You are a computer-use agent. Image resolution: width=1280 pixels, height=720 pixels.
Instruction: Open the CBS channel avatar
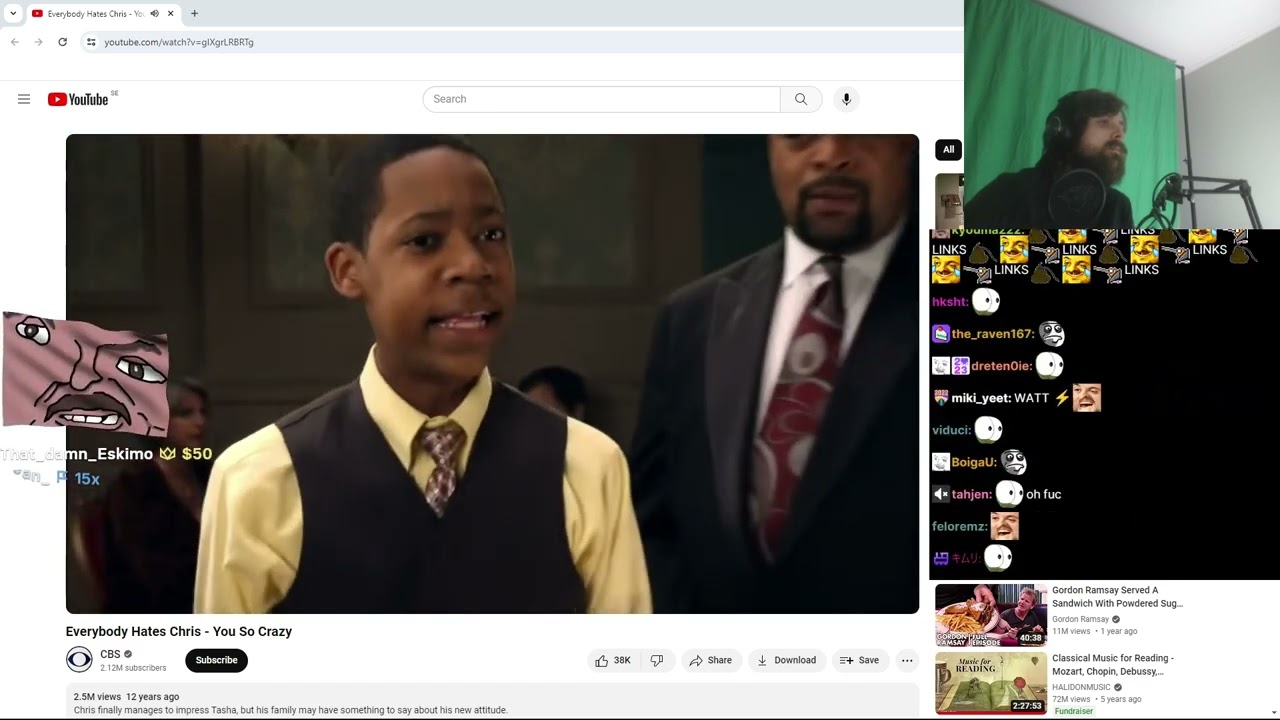[79, 660]
